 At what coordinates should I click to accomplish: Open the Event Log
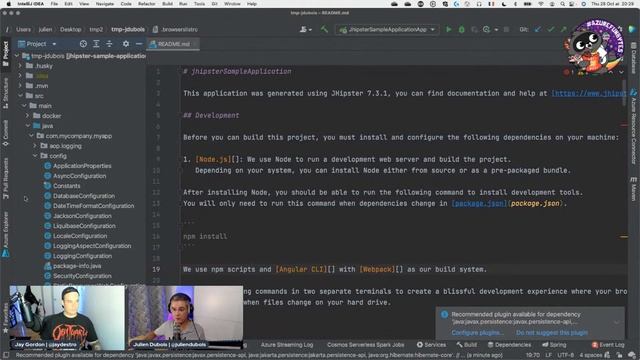pyautogui.click(x=608, y=345)
